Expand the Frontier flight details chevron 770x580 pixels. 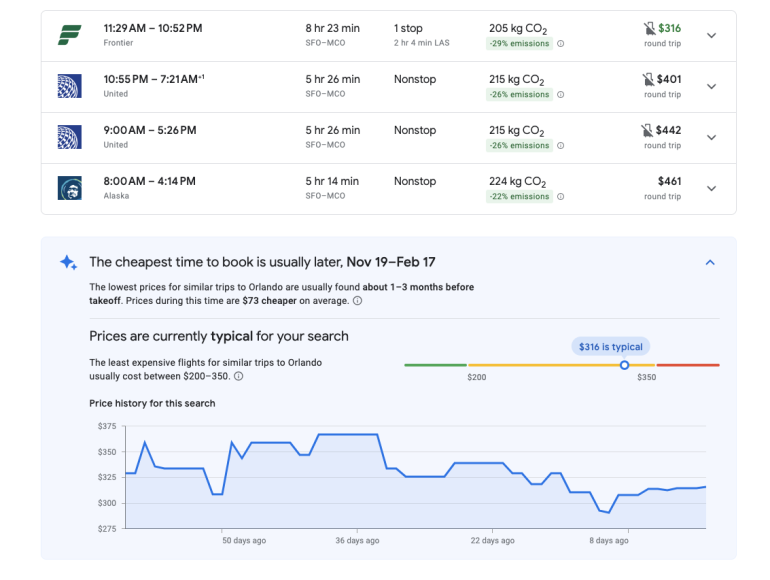click(711, 36)
